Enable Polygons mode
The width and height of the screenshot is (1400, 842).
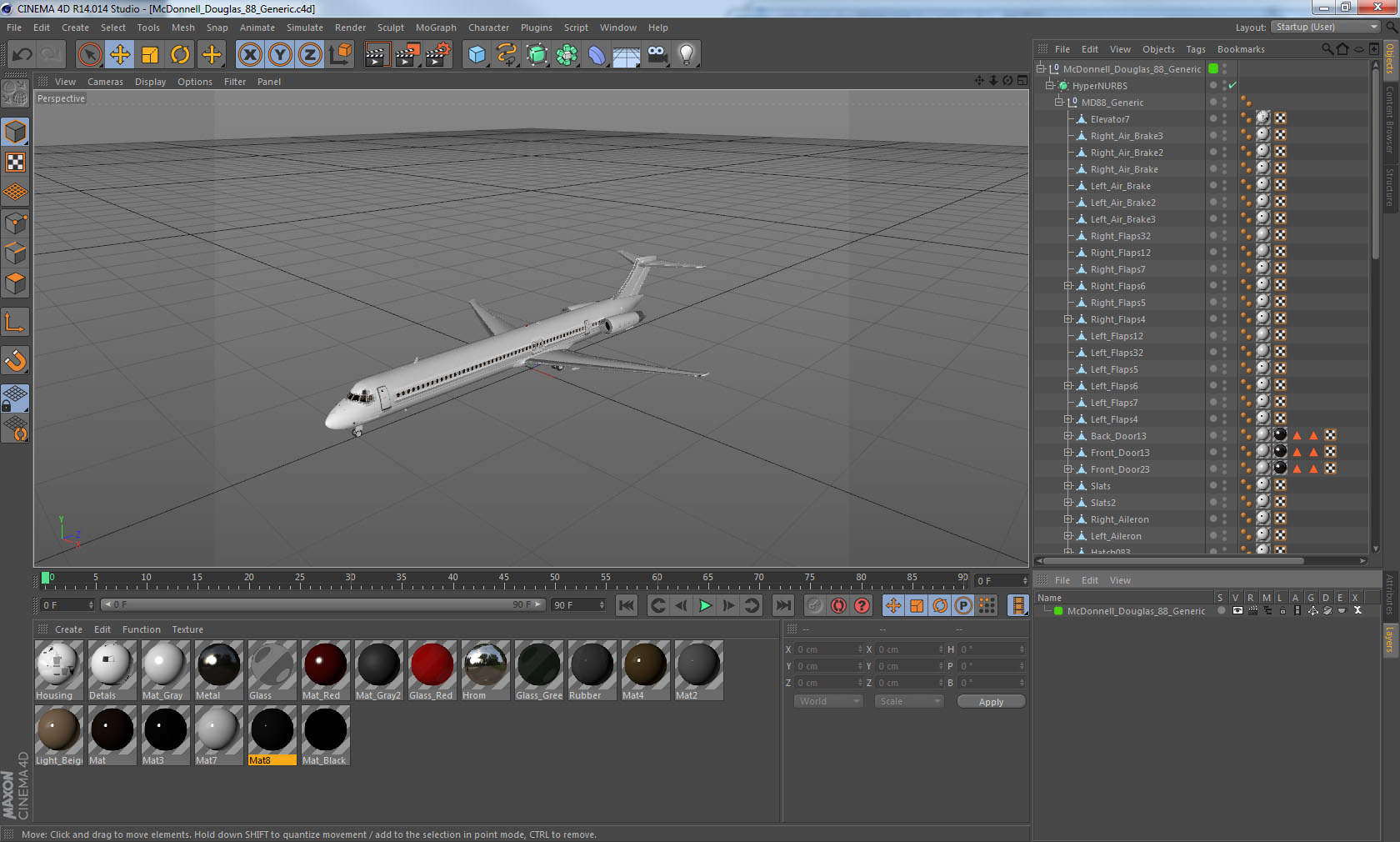[x=15, y=283]
